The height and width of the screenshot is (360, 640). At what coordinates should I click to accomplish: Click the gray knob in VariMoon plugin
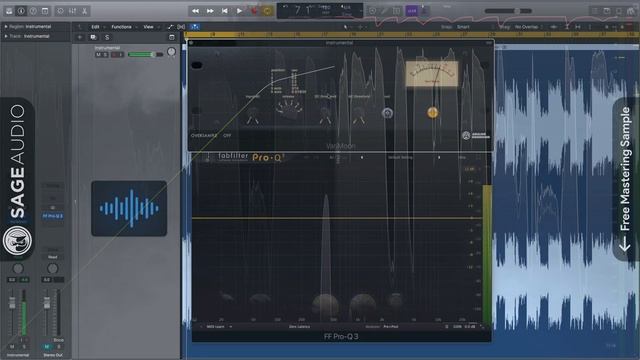point(387,113)
